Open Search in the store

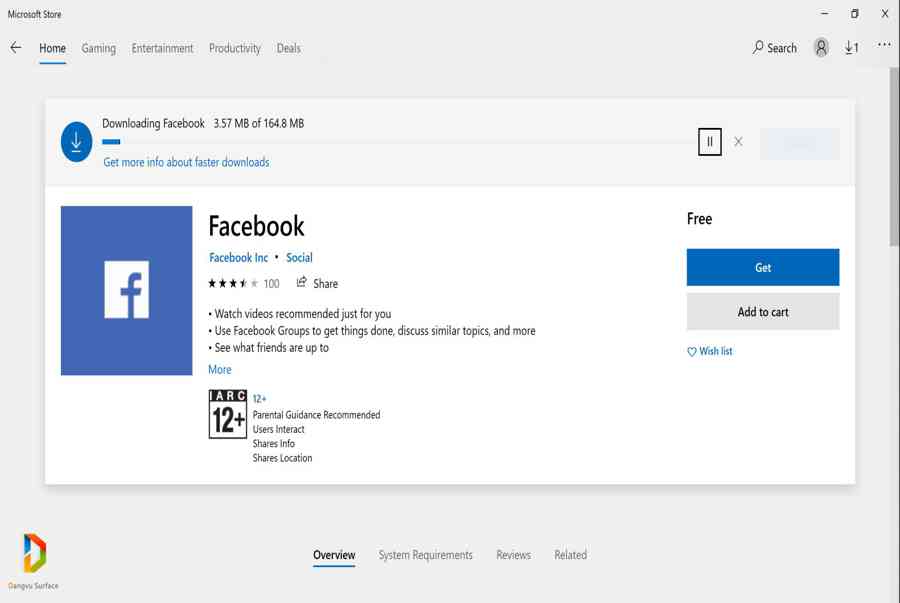pyautogui.click(x=775, y=48)
